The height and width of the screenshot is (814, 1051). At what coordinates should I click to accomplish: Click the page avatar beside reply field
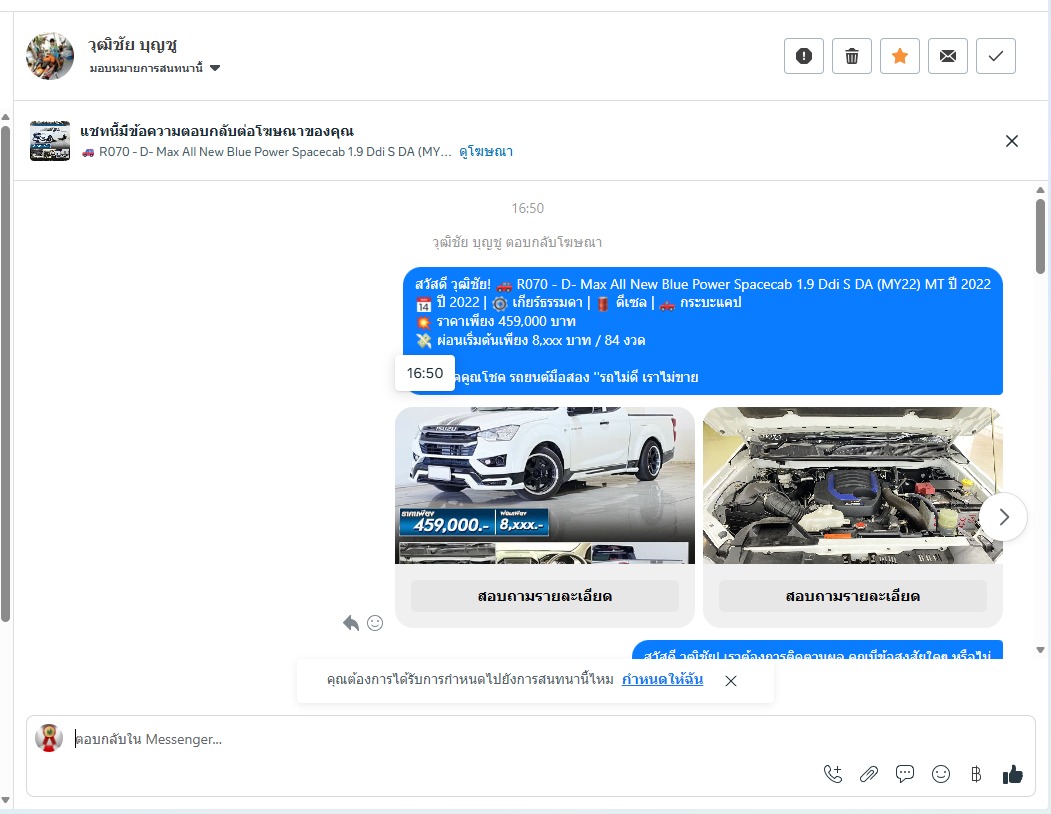(49, 738)
